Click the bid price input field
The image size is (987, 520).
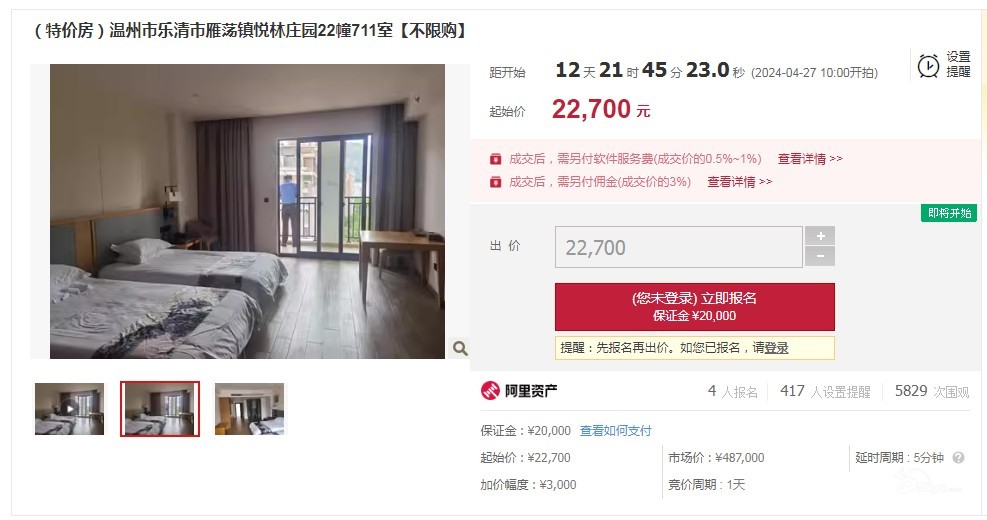(679, 247)
